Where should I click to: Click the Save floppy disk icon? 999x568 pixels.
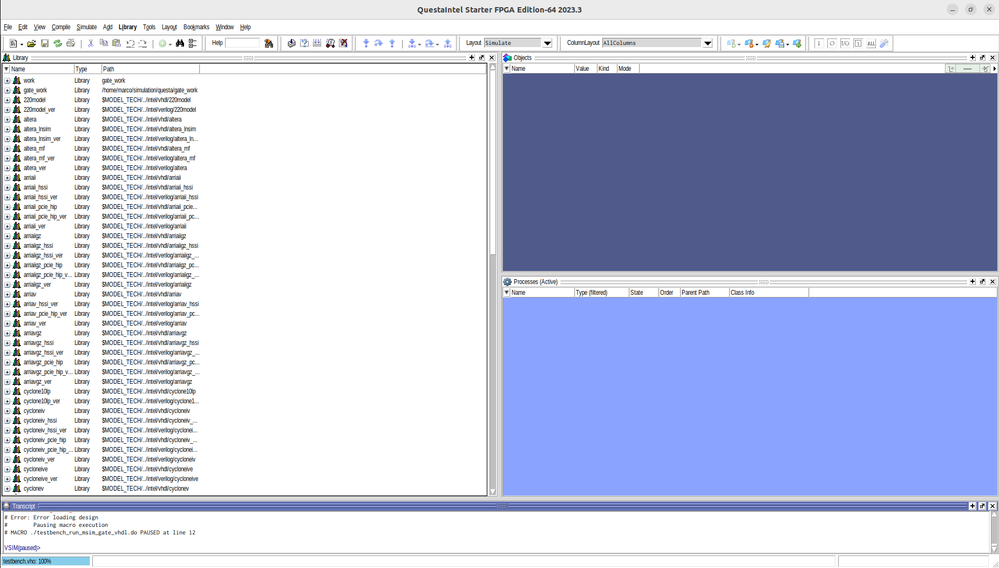coord(45,43)
